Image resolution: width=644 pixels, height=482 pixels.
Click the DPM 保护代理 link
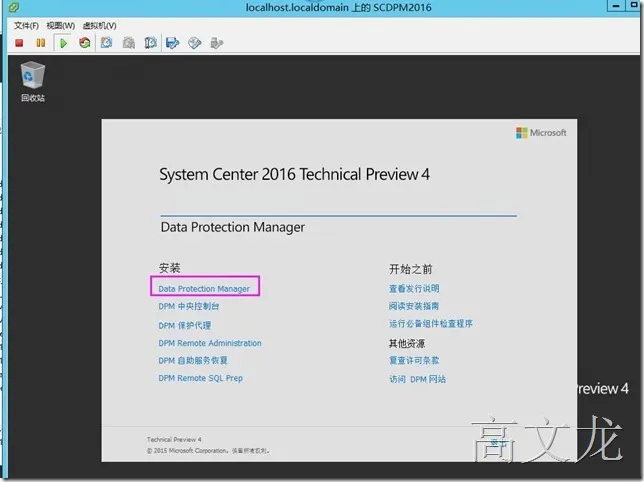click(185, 326)
